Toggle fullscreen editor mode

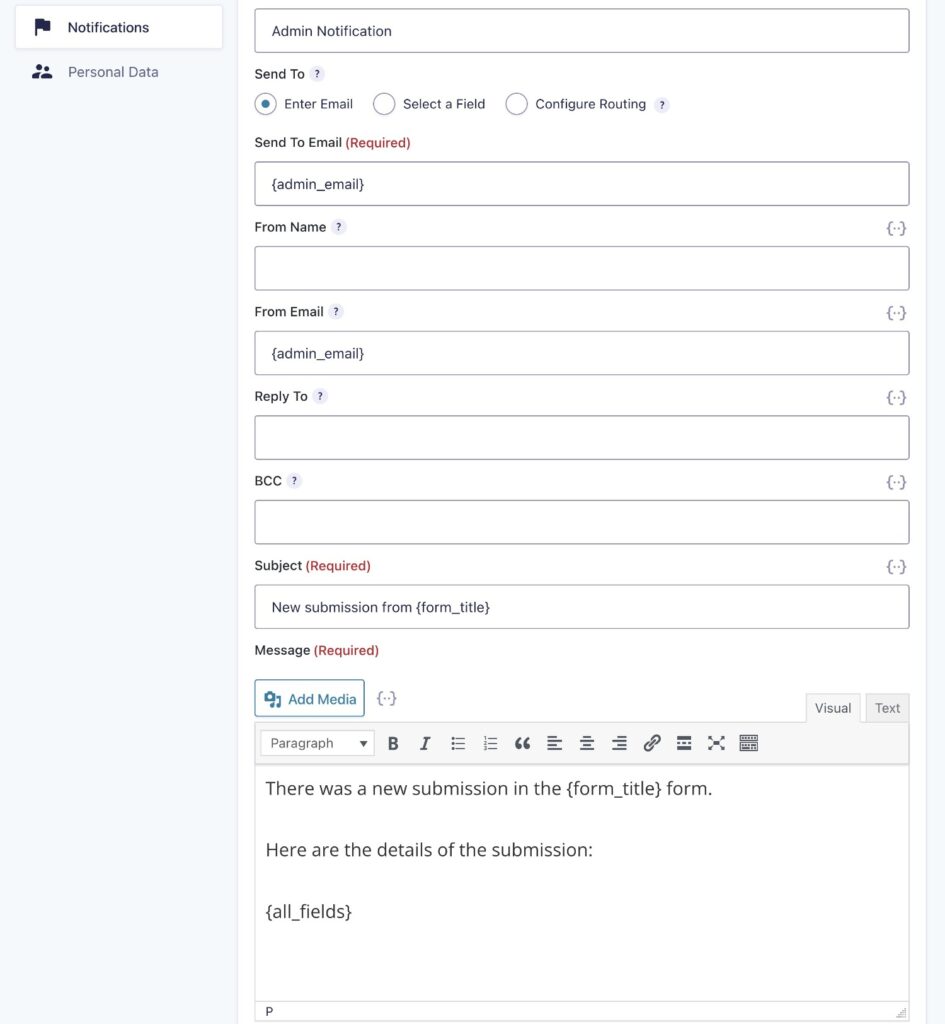pos(716,743)
